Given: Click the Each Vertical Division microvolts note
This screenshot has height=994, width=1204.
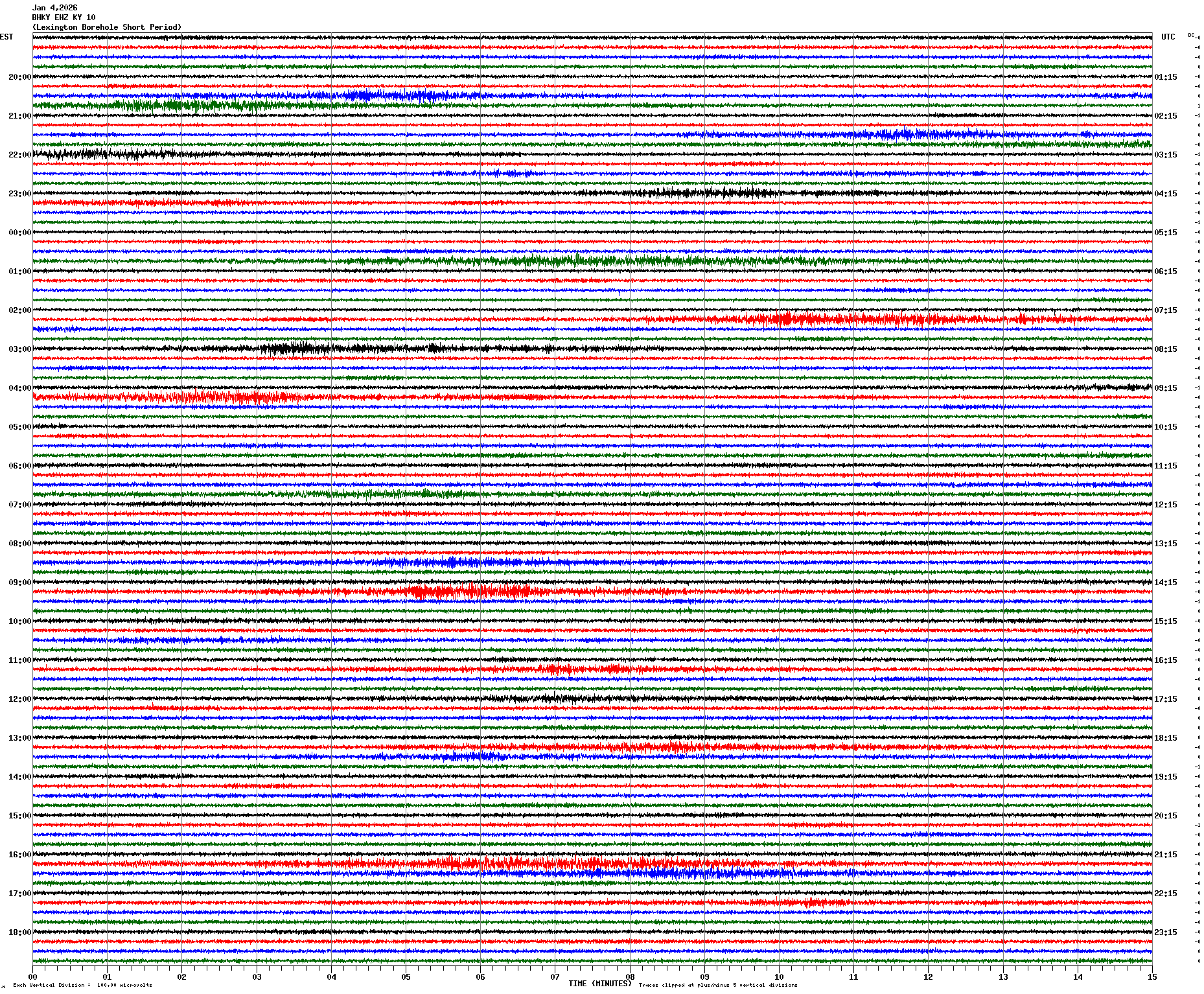Looking at the screenshot, I should pyautogui.click(x=82, y=986).
